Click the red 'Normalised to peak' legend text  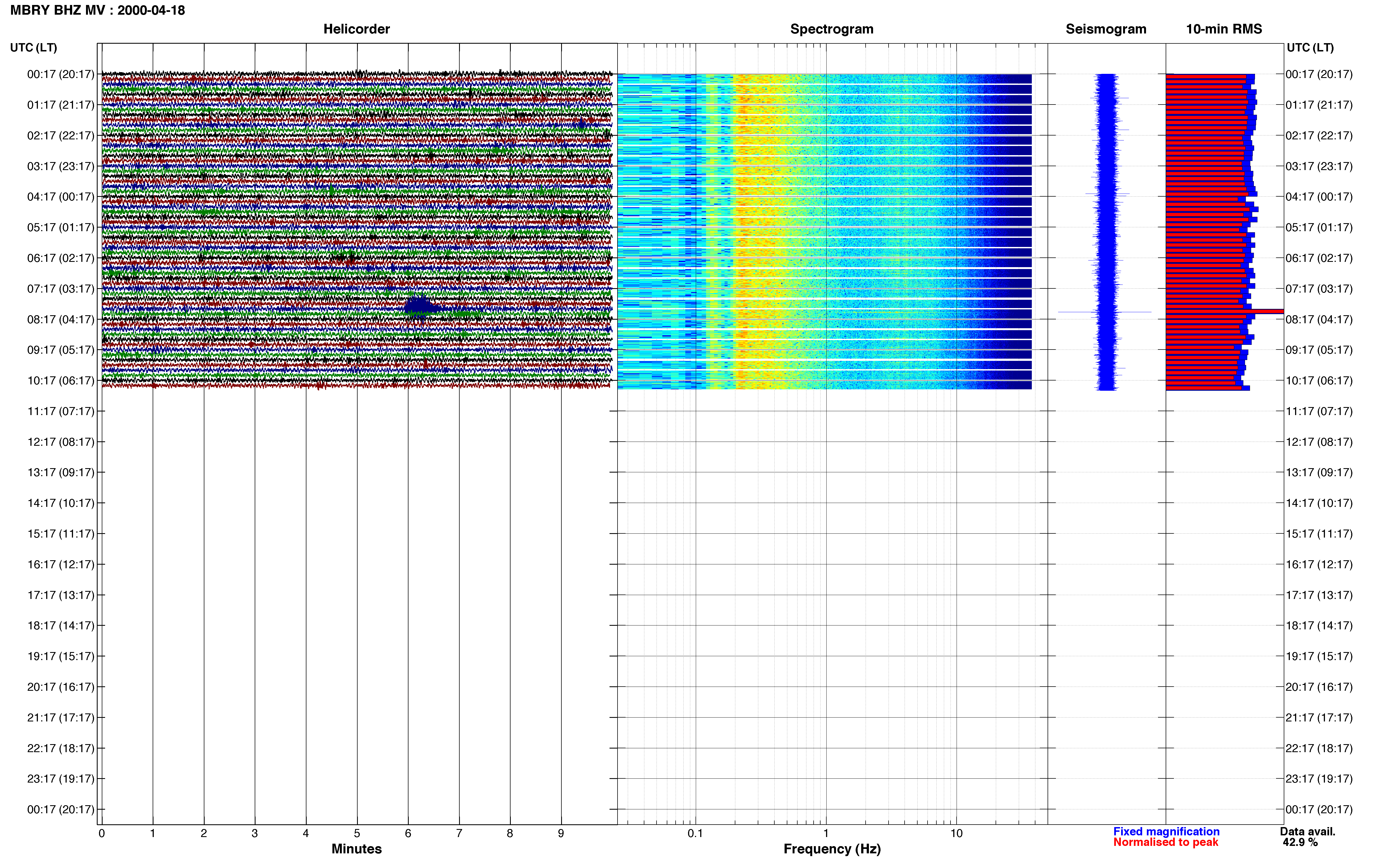click(x=1165, y=842)
